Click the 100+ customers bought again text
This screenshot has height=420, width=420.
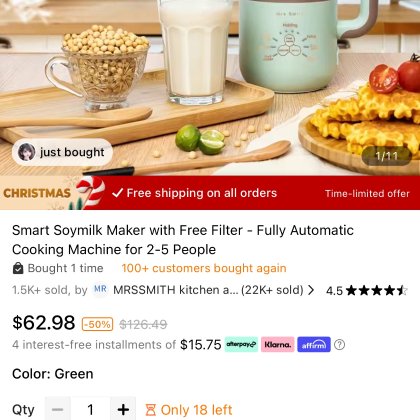(204, 268)
